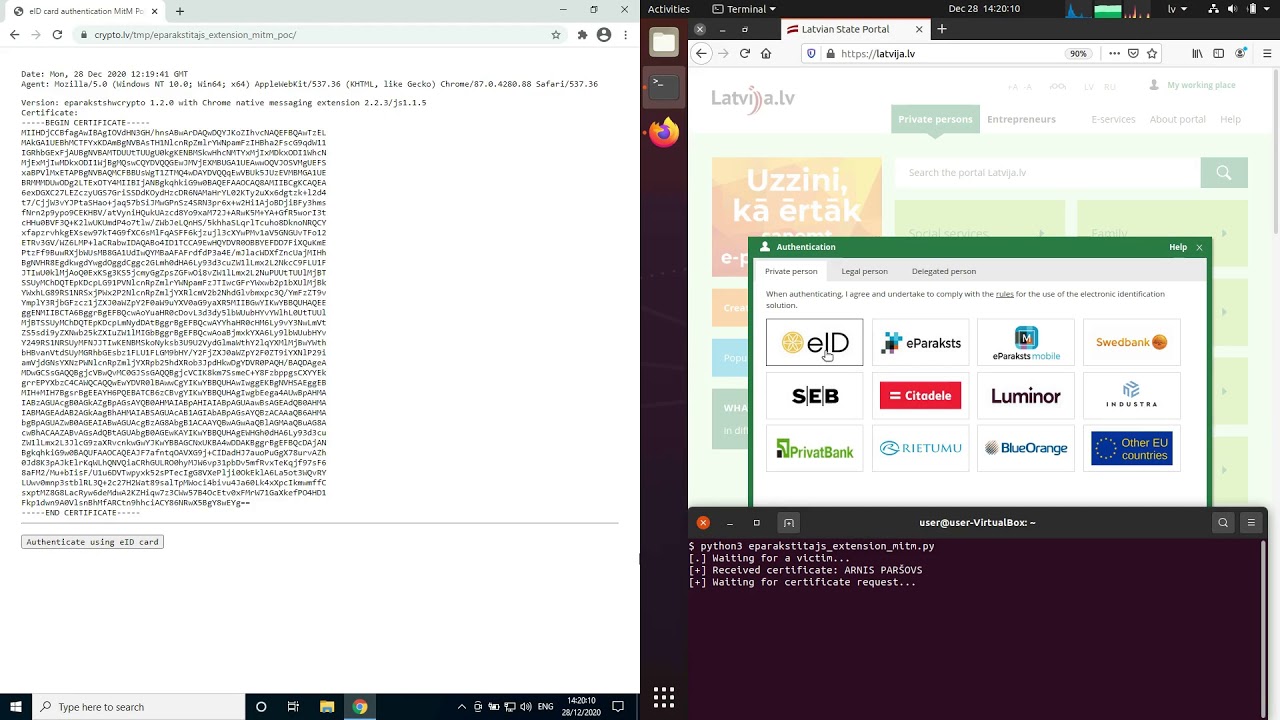Image resolution: width=1280 pixels, height=720 pixels.
Task: Select Private person authentication tab
Action: tap(791, 271)
